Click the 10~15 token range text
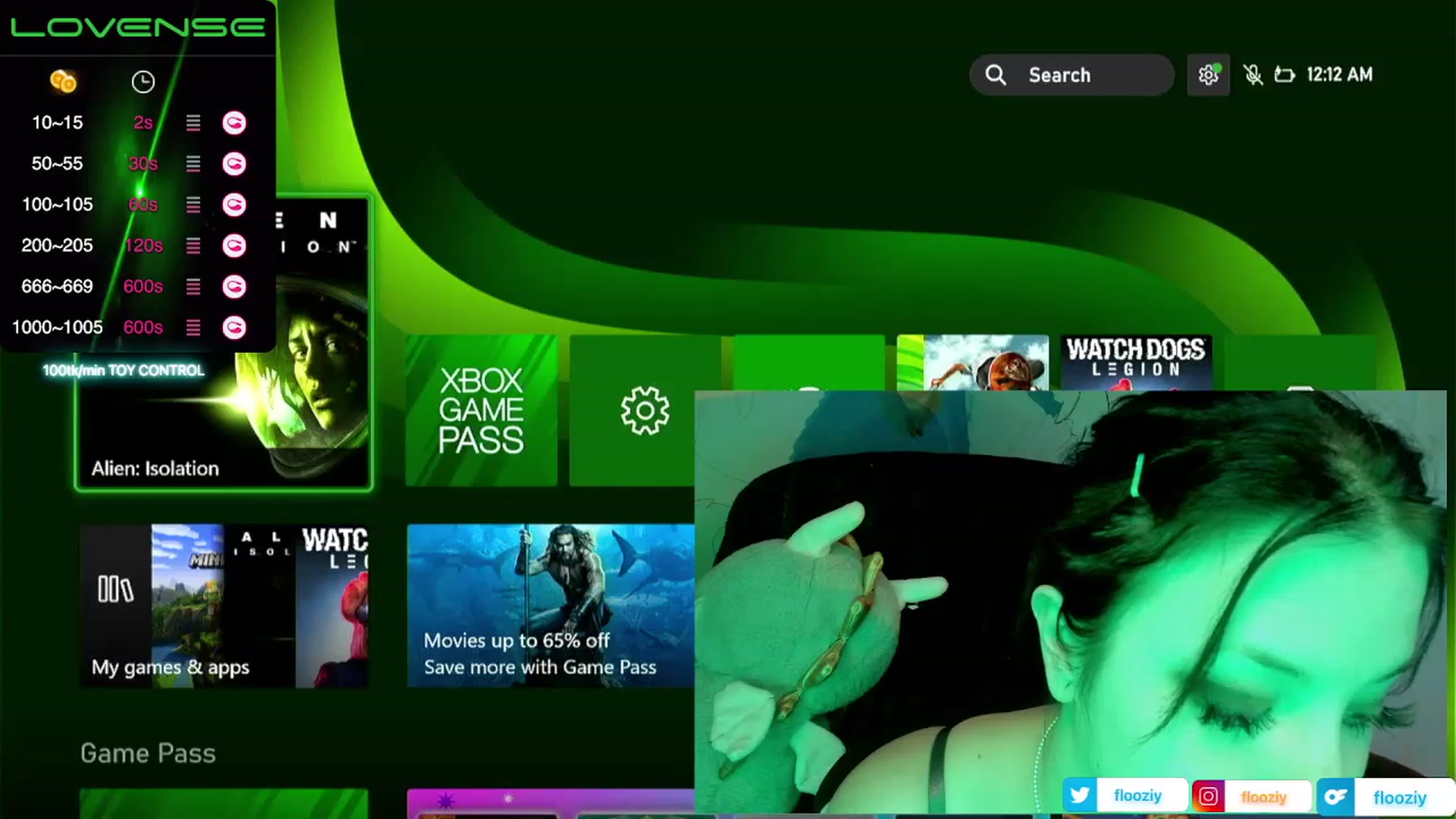This screenshot has width=1456, height=819. pos(58,123)
